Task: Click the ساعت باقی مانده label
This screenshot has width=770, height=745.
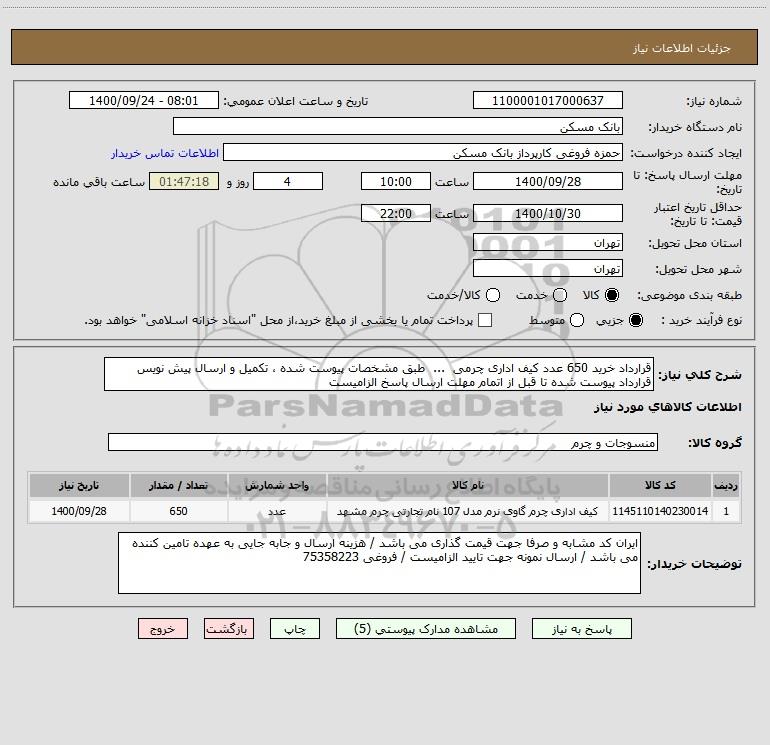Action: click(99, 182)
